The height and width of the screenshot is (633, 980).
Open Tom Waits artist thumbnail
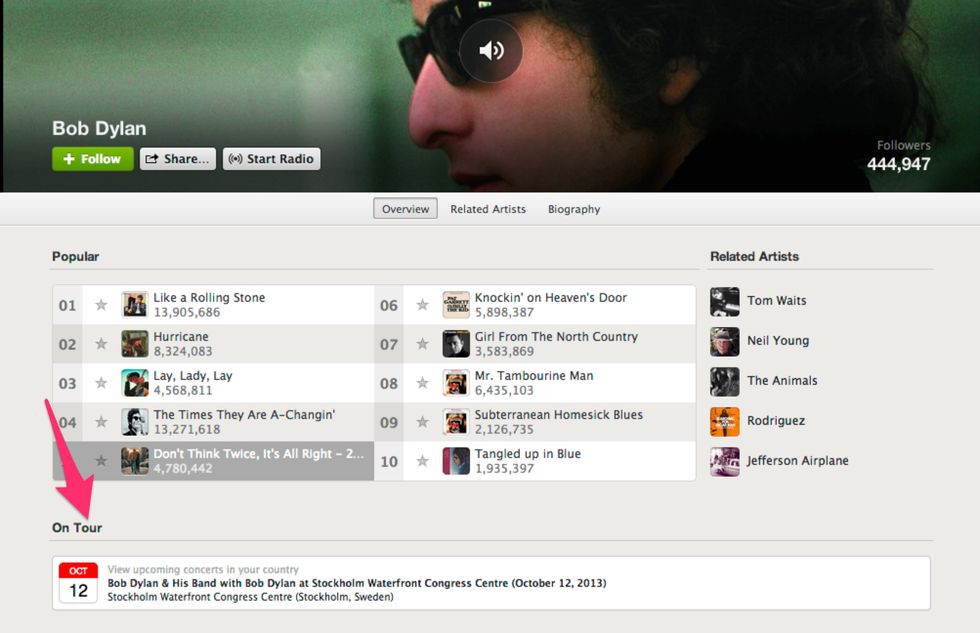725,302
